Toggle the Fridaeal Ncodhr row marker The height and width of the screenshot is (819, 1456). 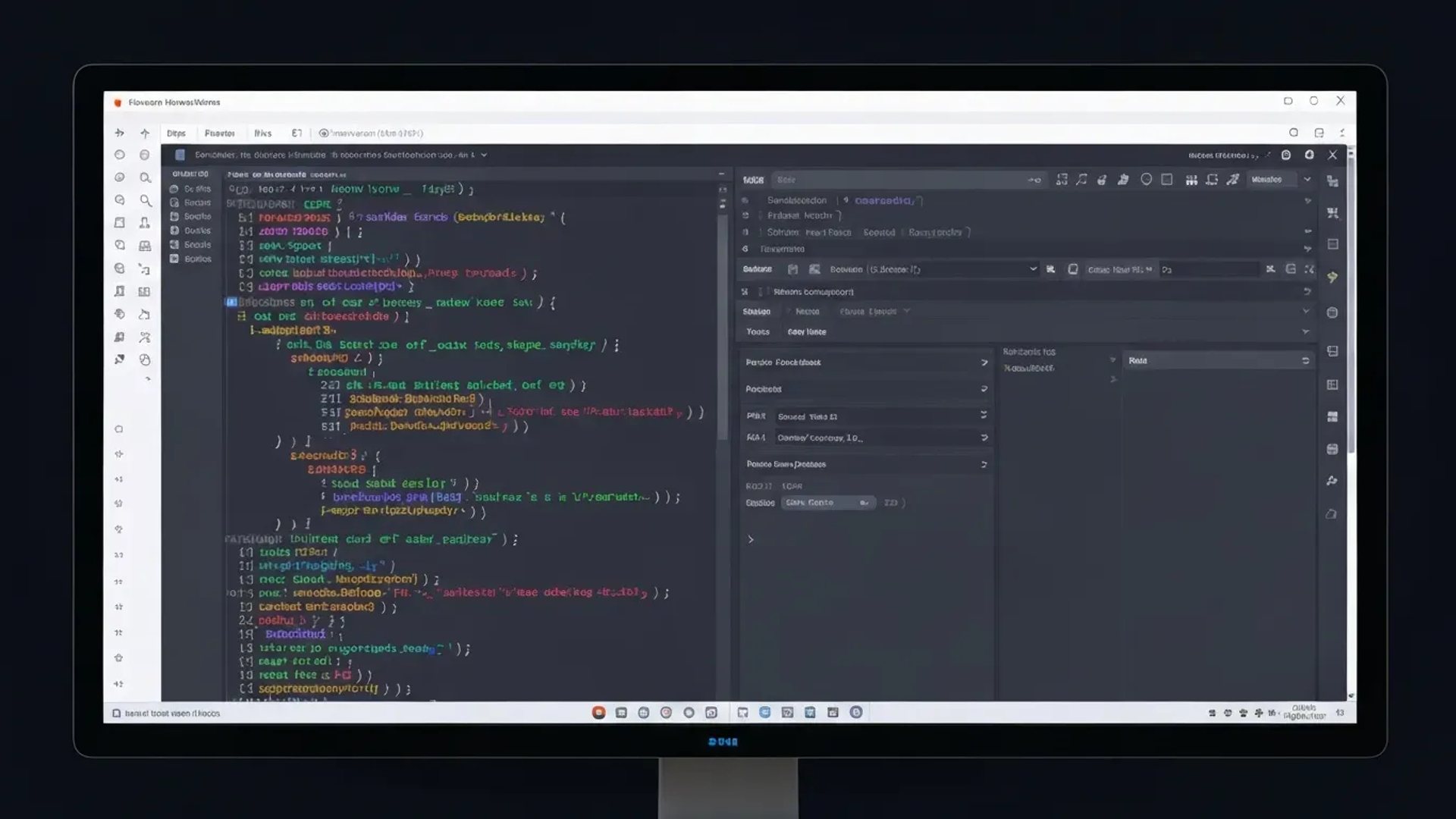pyautogui.click(x=745, y=215)
